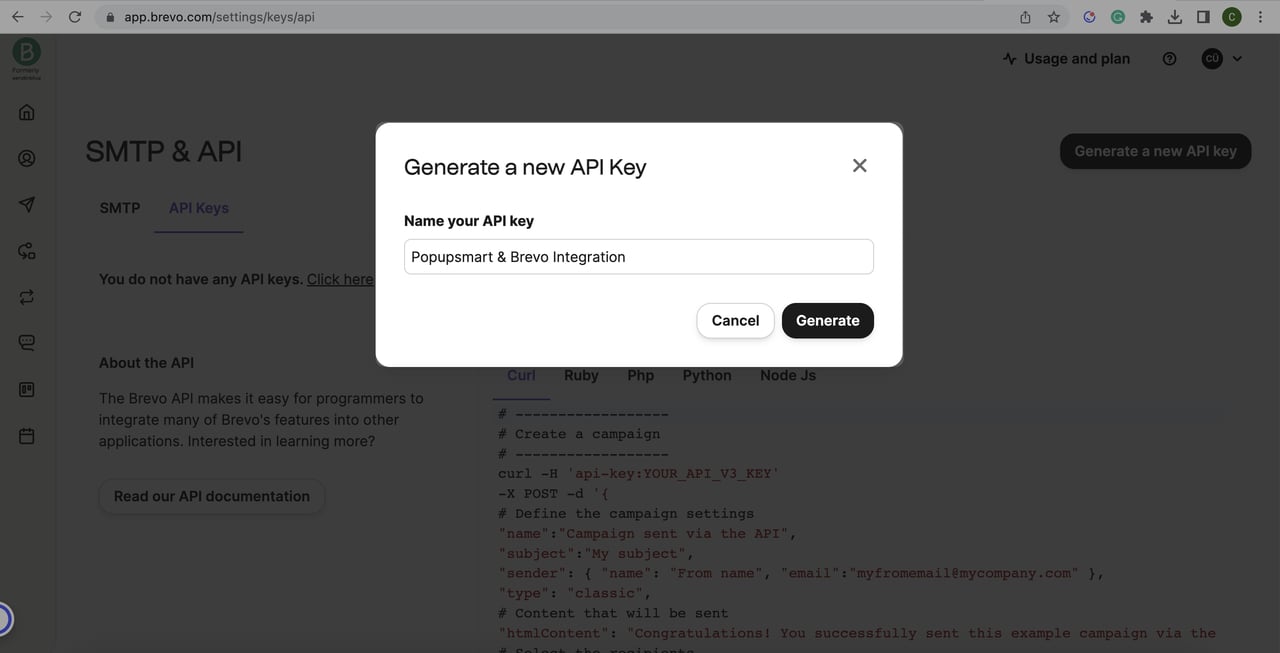This screenshot has width=1280, height=653.
Task: Open the Automation workflows sidebar icon
Action: tap(26, 251)
